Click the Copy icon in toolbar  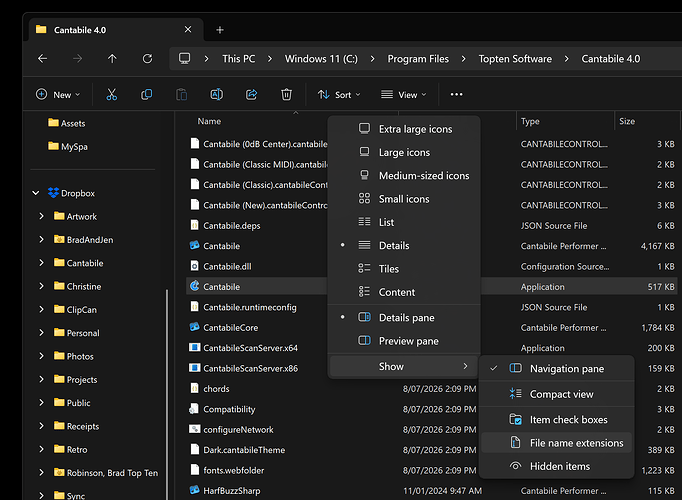click(147, 94)
